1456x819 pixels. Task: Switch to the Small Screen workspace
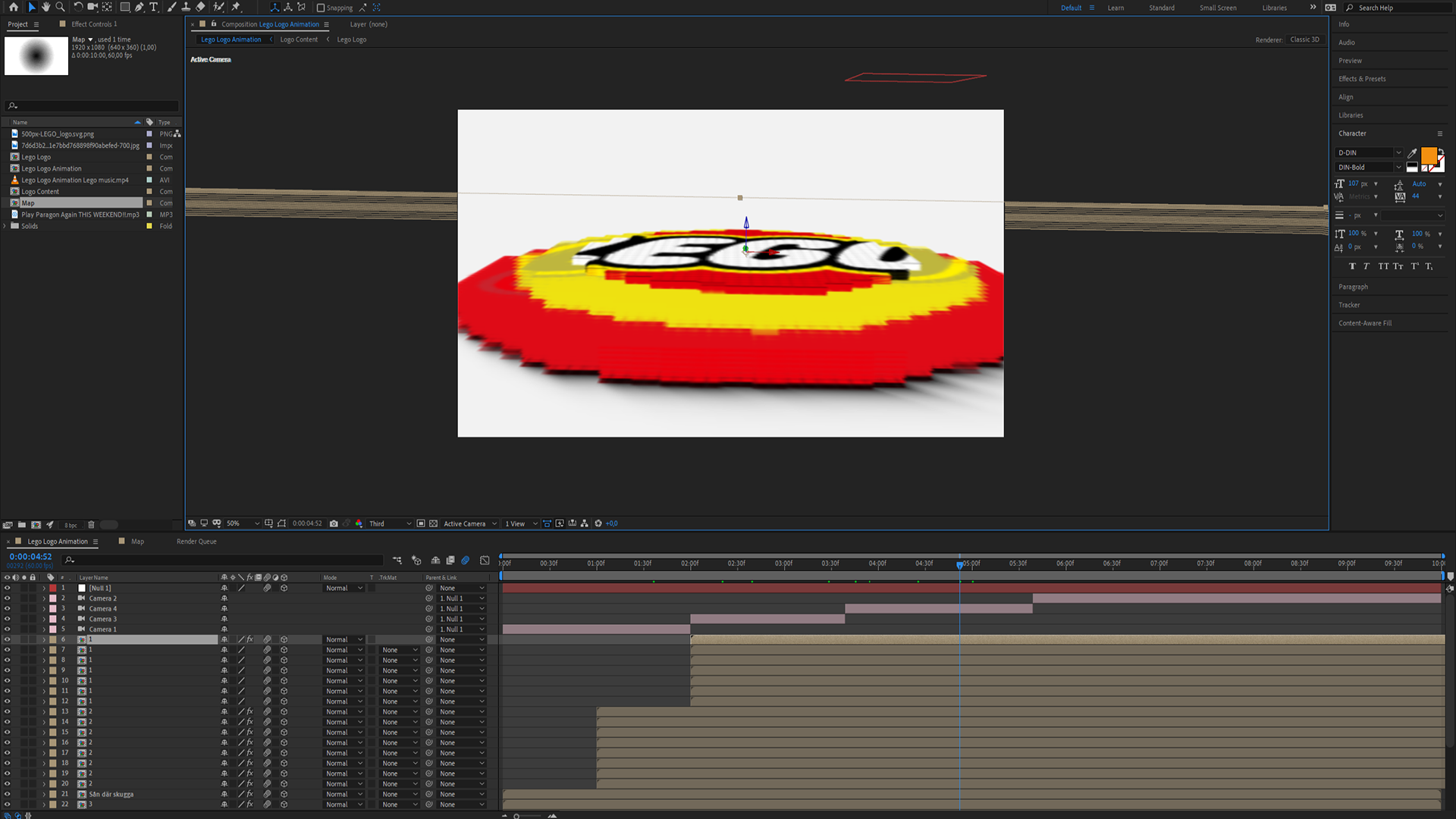click(1218, 8)
